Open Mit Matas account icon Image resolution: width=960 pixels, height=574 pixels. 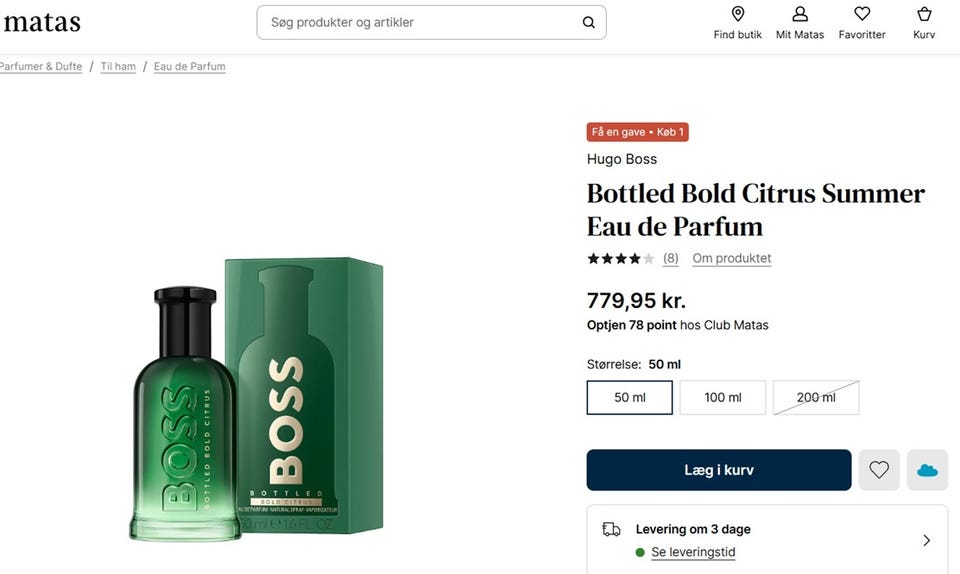point(800,14)
